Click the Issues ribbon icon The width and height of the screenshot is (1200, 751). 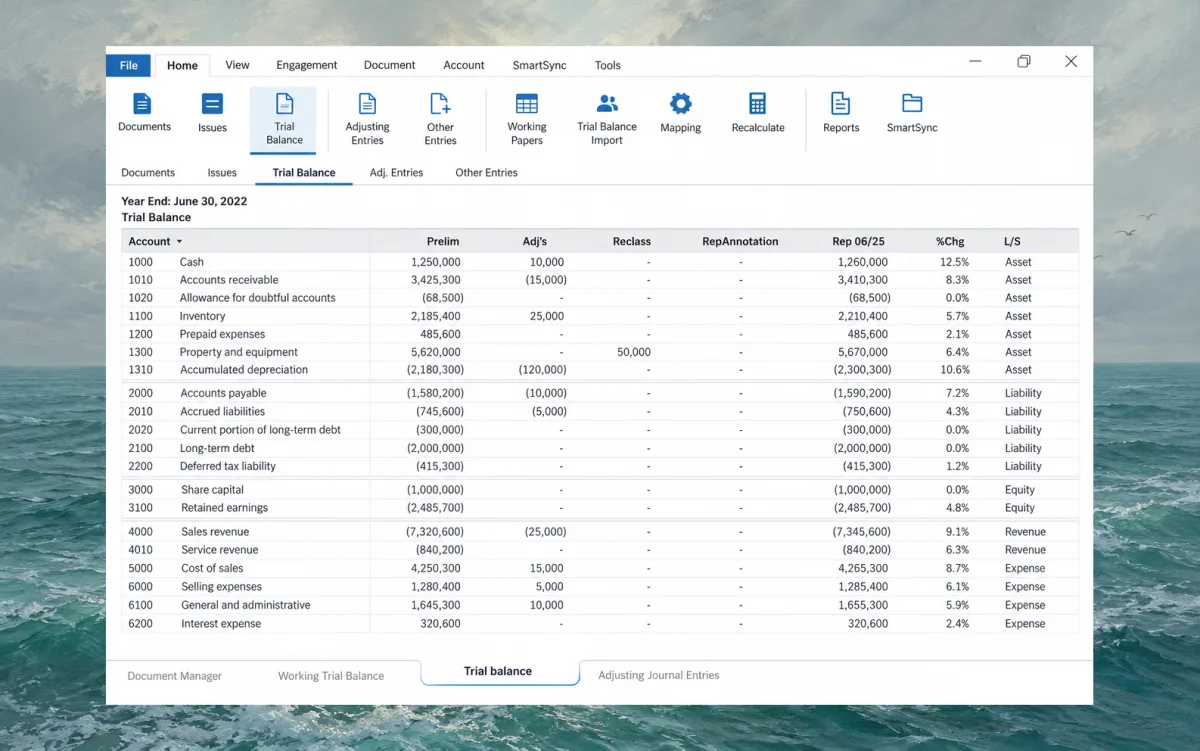(x=212, y=112)
